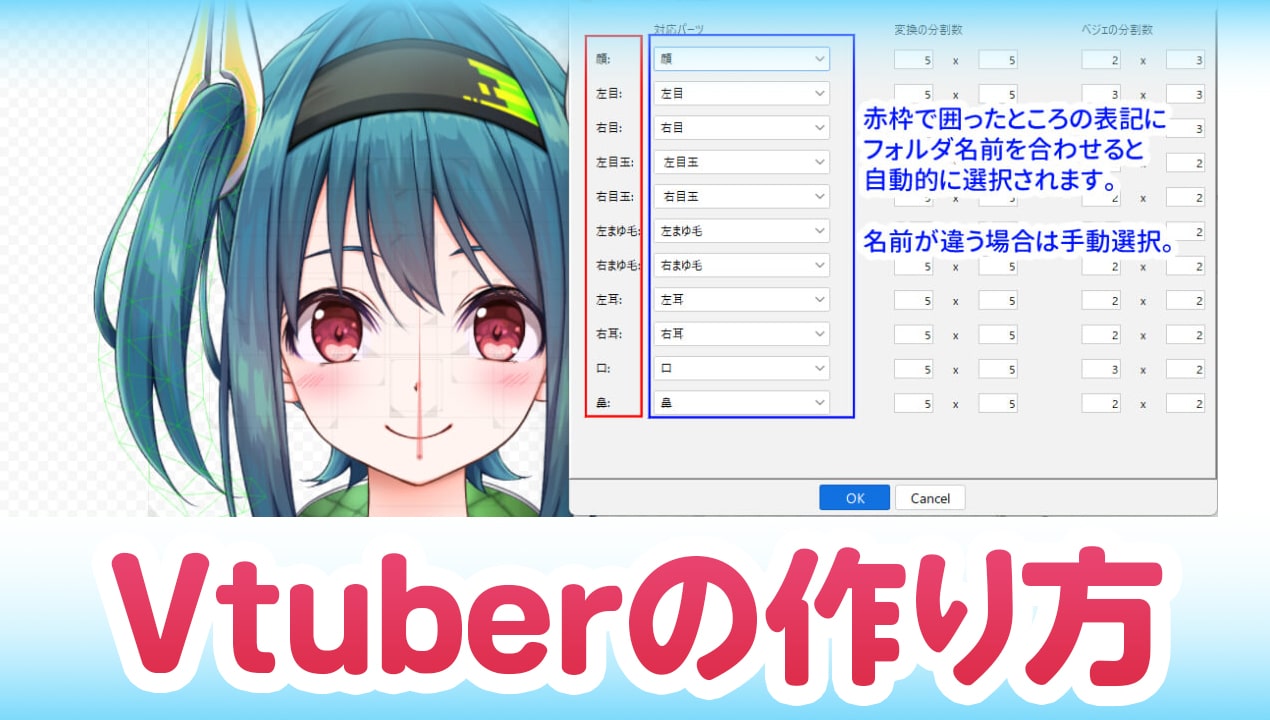Viewport: 1270px width, 720px height.
Task: Click the 左まゆ毛 dropdown arrow
Action: point(820,231)
